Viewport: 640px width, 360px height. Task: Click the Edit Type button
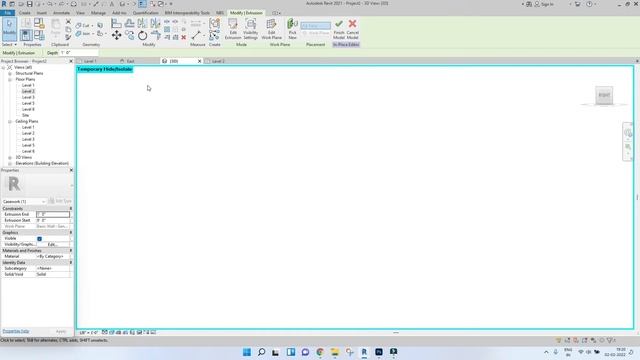tap(60, 201)
